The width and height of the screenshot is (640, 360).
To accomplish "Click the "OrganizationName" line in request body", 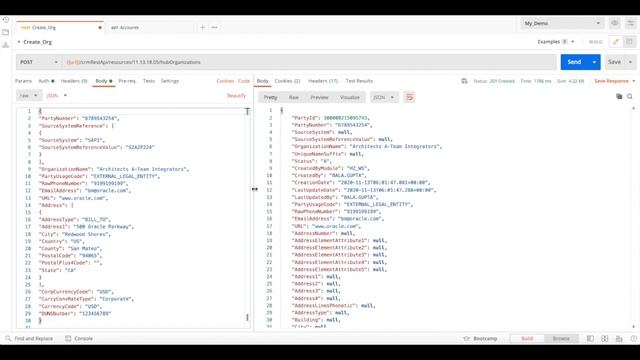I will (x=114, y=169).
